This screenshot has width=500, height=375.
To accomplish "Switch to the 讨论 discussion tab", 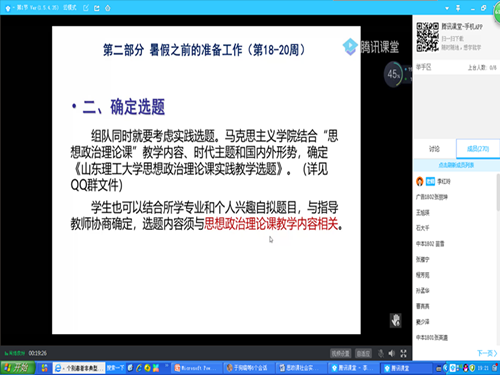I will coord(434,149).
